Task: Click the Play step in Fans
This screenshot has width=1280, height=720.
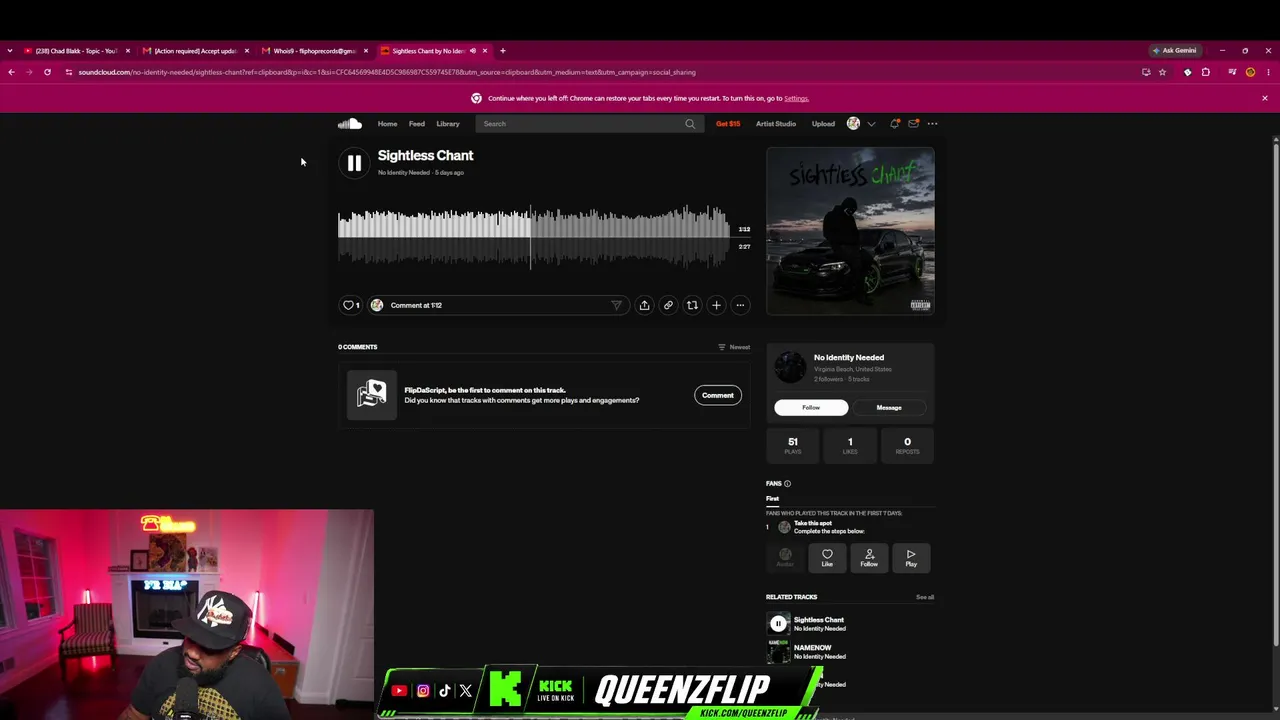Action: [911, 558]
